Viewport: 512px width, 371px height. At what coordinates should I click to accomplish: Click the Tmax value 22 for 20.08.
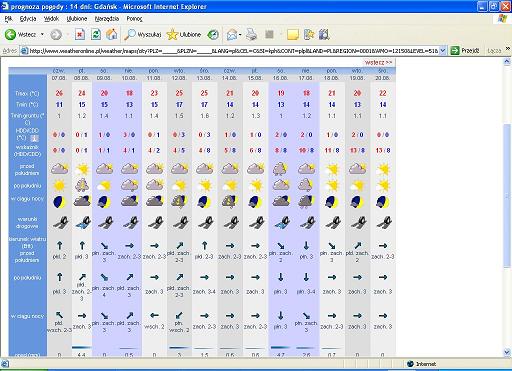(x=383, y=93)
